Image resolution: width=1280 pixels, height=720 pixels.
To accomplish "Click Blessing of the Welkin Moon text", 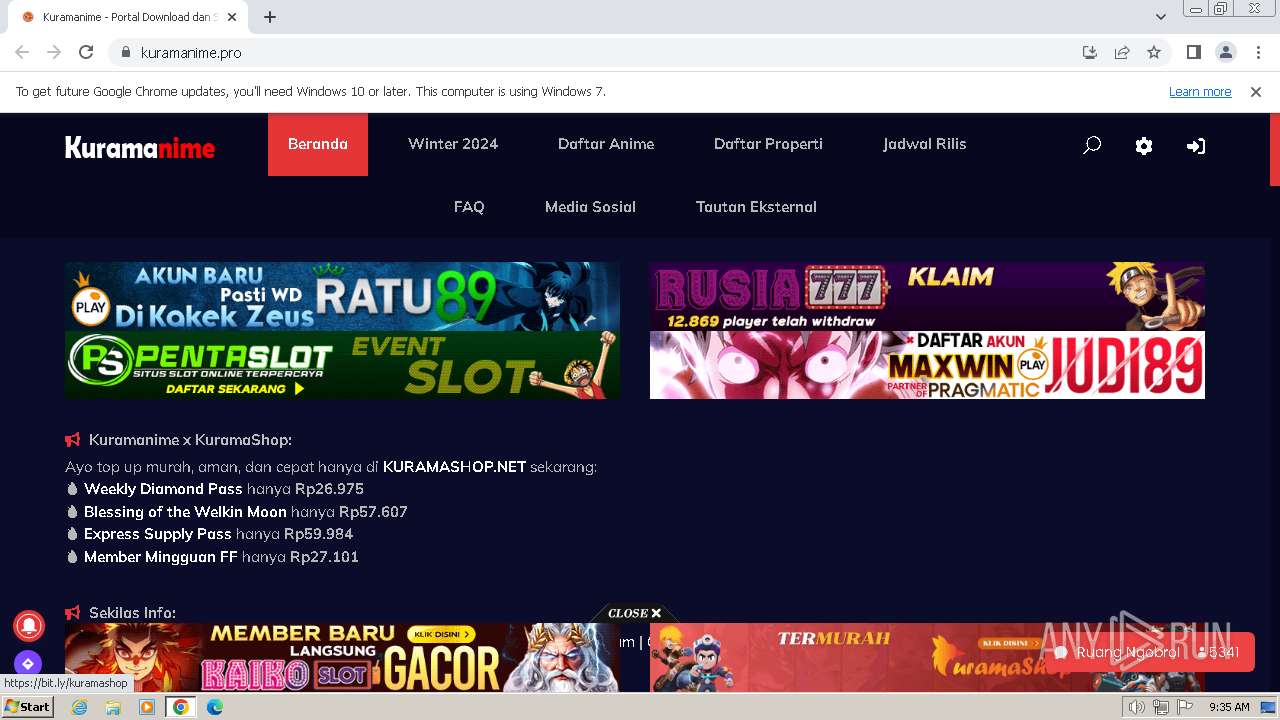I will pos(185,512).
